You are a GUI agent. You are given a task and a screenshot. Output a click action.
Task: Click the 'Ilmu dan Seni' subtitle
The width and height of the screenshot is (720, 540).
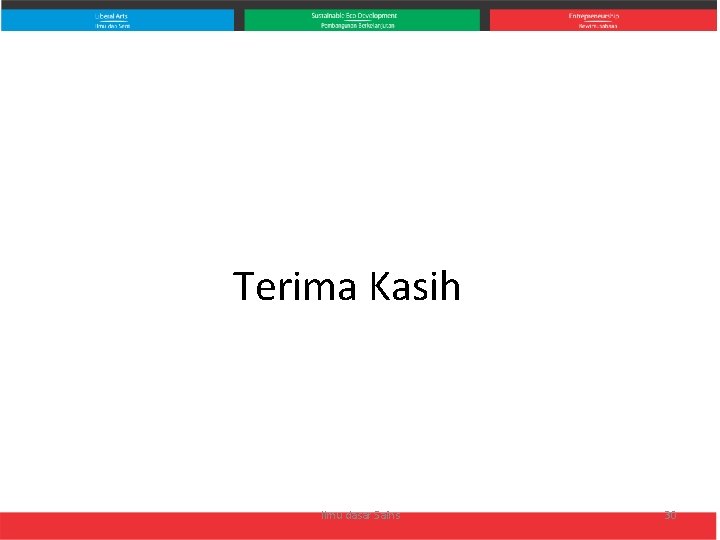pos(112,26)
